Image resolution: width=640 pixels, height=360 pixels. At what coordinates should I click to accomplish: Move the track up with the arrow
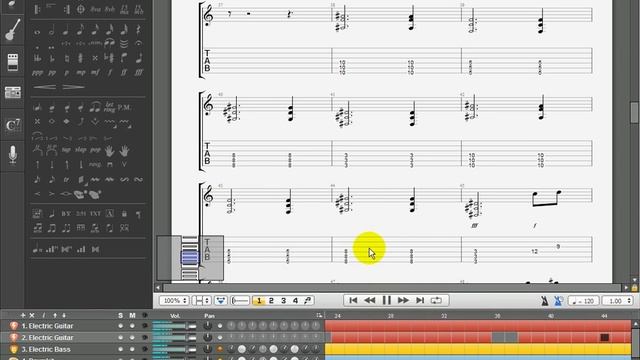pos(55,316)
